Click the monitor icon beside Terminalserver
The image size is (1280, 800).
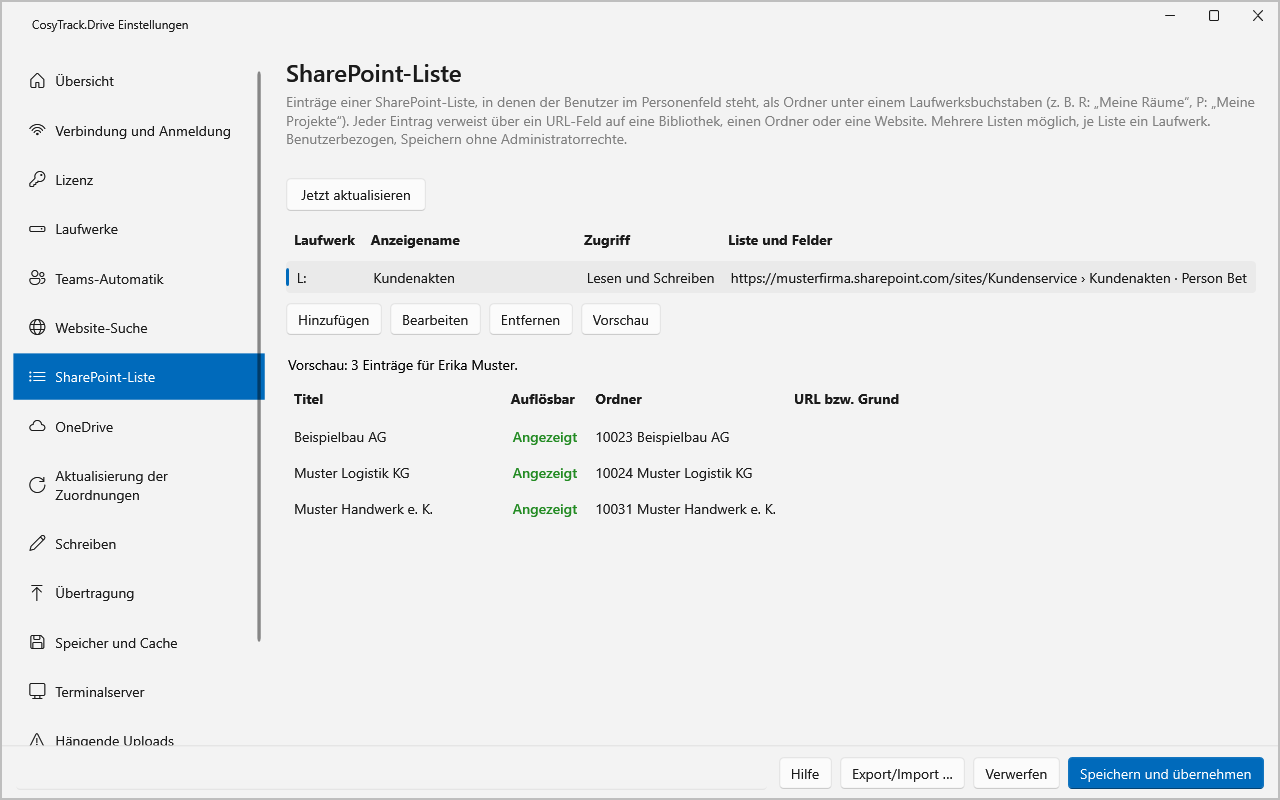click(x=37, y=692)
